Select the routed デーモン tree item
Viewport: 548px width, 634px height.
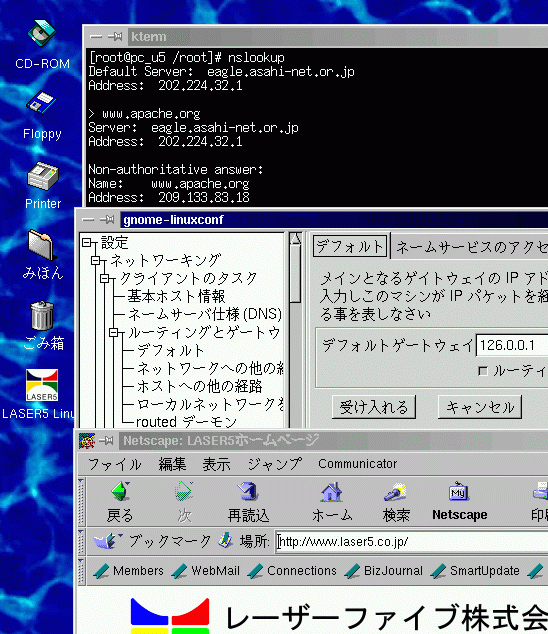186,422
